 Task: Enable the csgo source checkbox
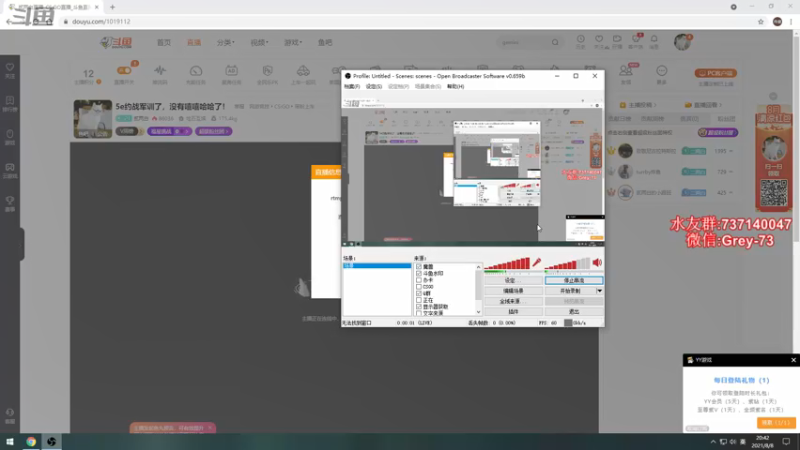pyautogui.click(x=419, y=287)
